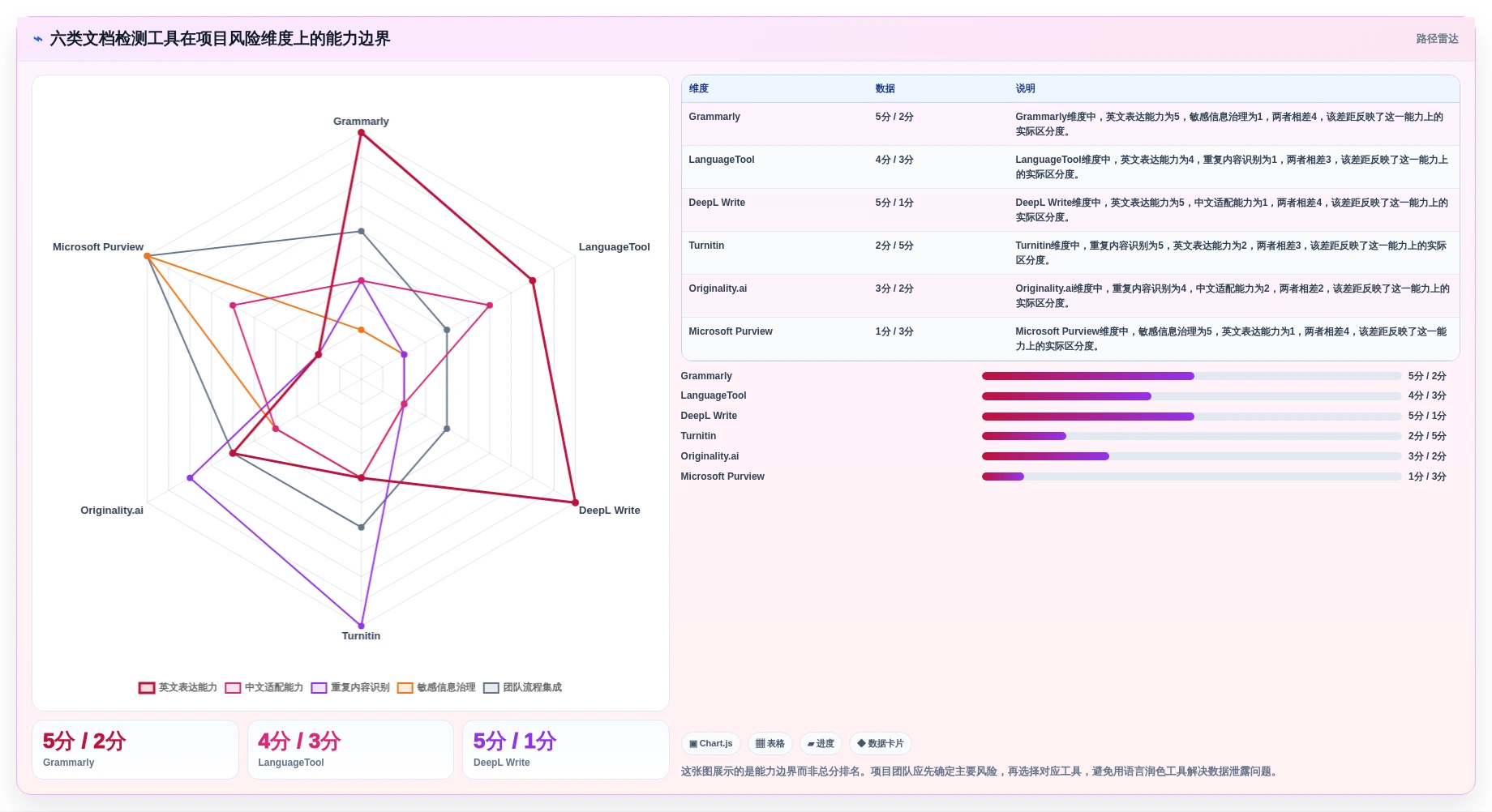Image resolution: width=1492 pixels, height=812 pixels.
Task: Click the Turnitin axis label on radar
Action: pyautogui.click(x=361, y=636)
